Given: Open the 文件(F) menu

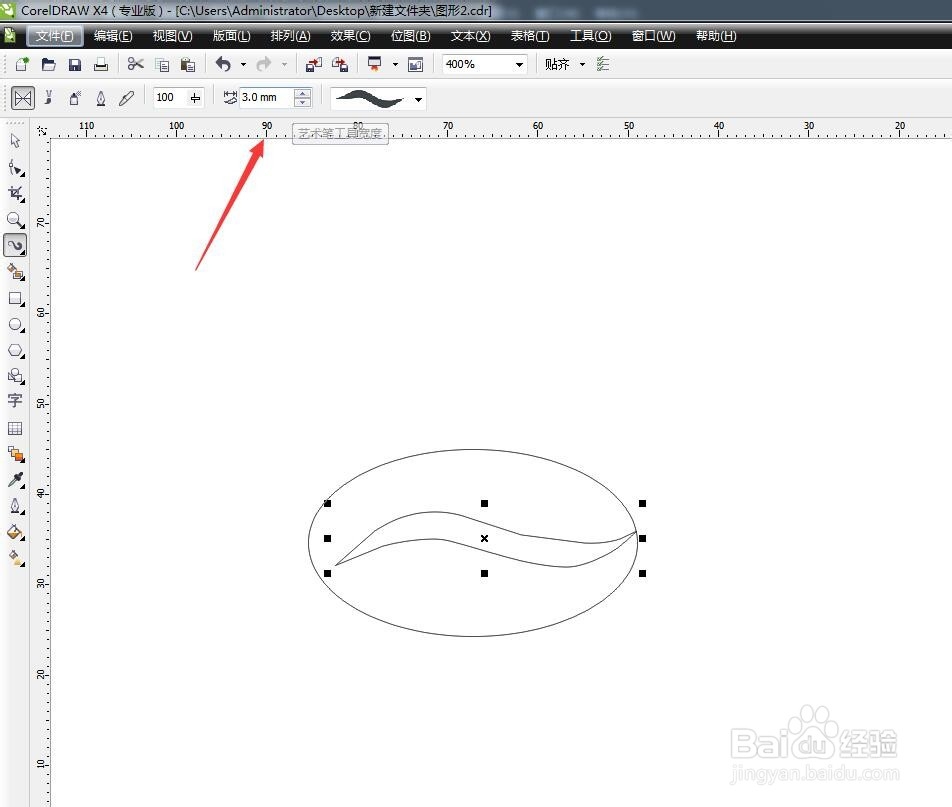Looking at the screenshot, I should point(55,36).
